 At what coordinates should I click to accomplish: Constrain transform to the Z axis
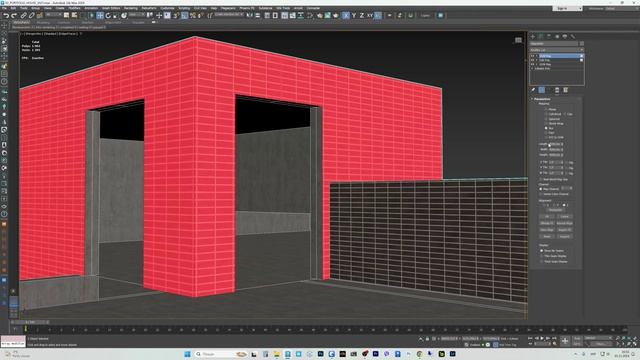pyautogui.click(x=361, y=16)
